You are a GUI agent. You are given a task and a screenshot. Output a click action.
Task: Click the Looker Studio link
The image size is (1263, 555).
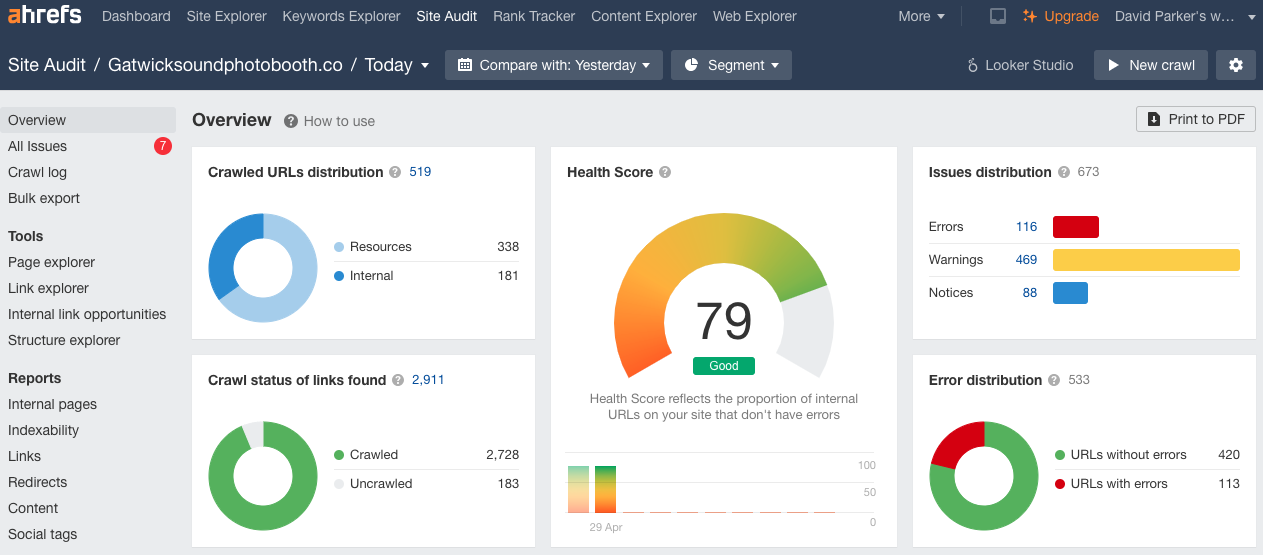point(1020,65)
